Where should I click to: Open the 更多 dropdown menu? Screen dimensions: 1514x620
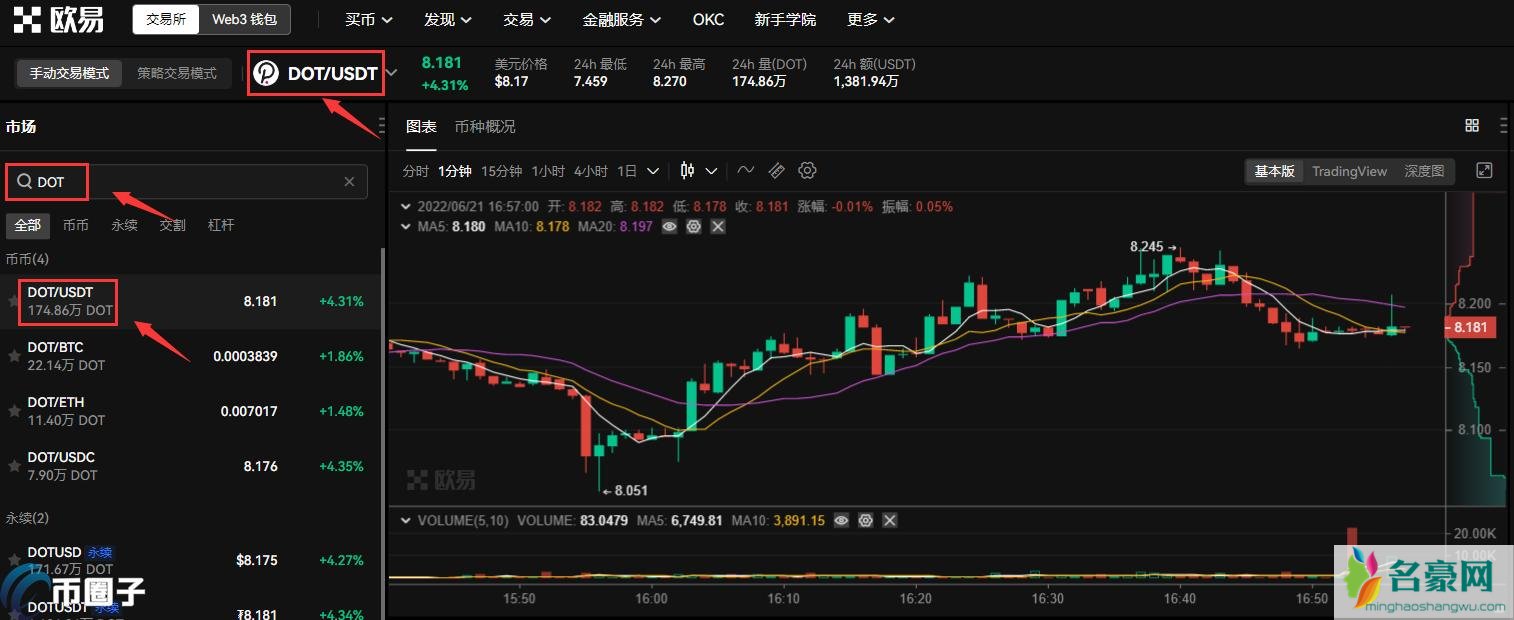pyautogui.click(x=870, y=19)
